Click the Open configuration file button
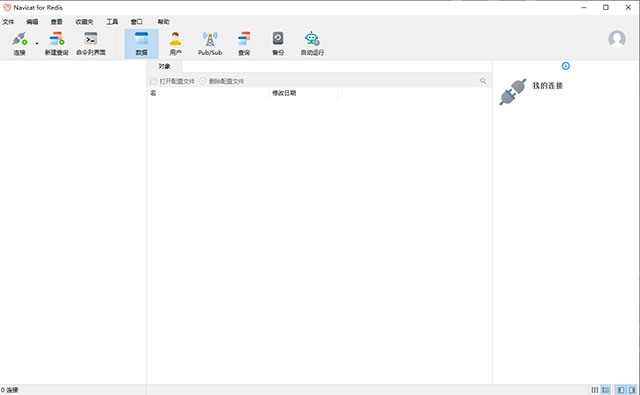The image size is (640, 395). (172, 81)
